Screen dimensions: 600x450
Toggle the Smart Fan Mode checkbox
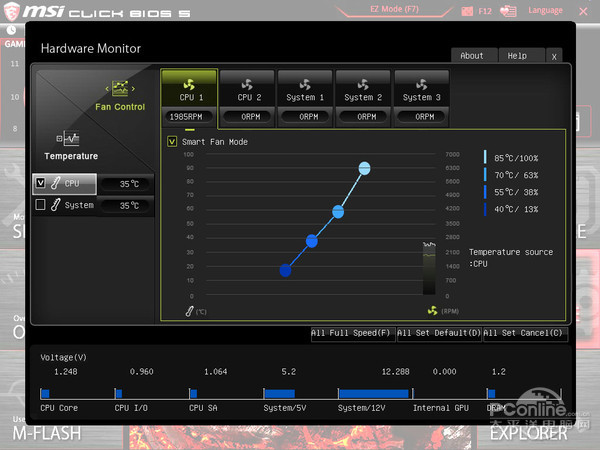click(172, 142)
